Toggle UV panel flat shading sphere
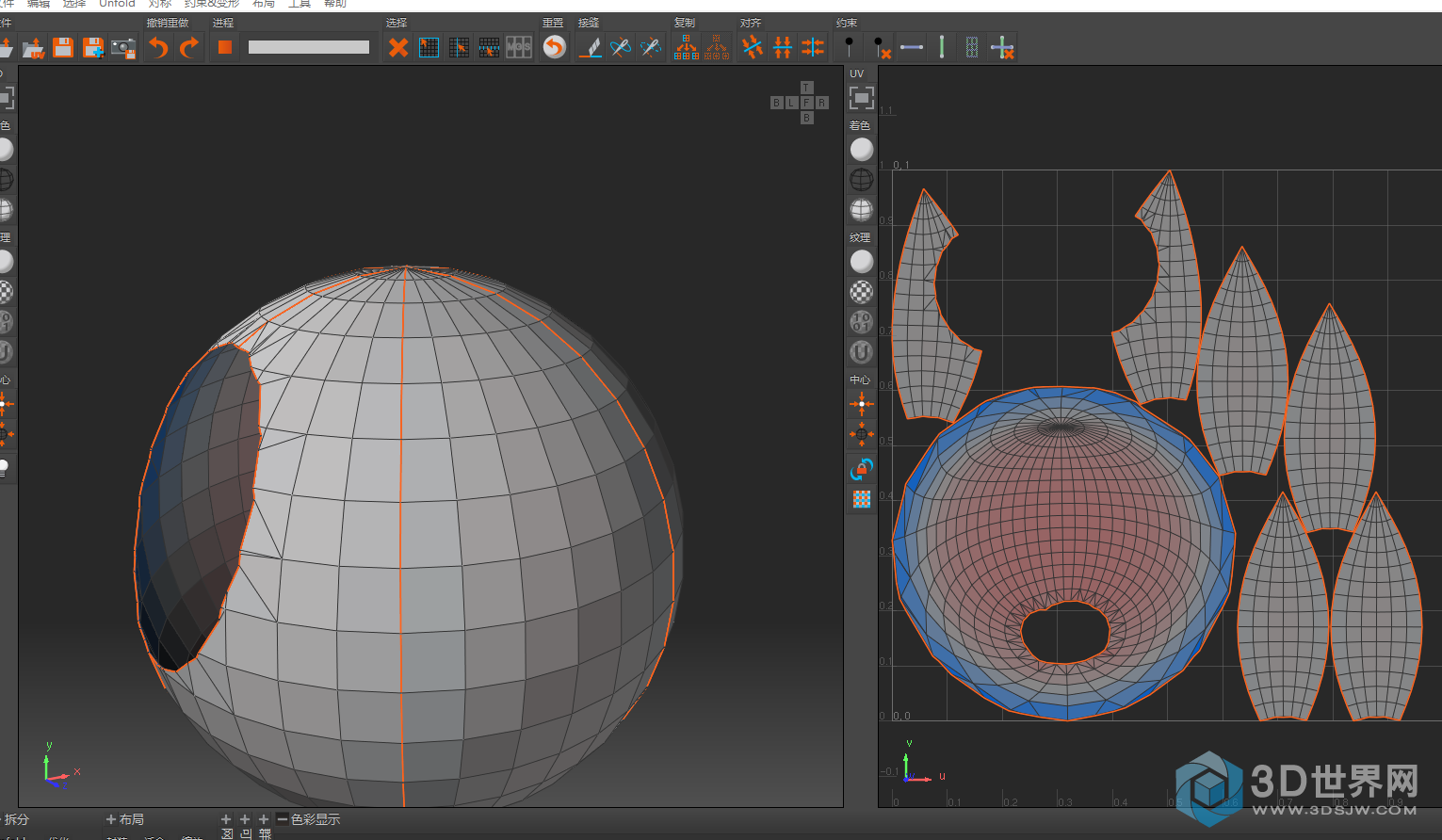1442x840 pixels. click(x=861, y=150)
